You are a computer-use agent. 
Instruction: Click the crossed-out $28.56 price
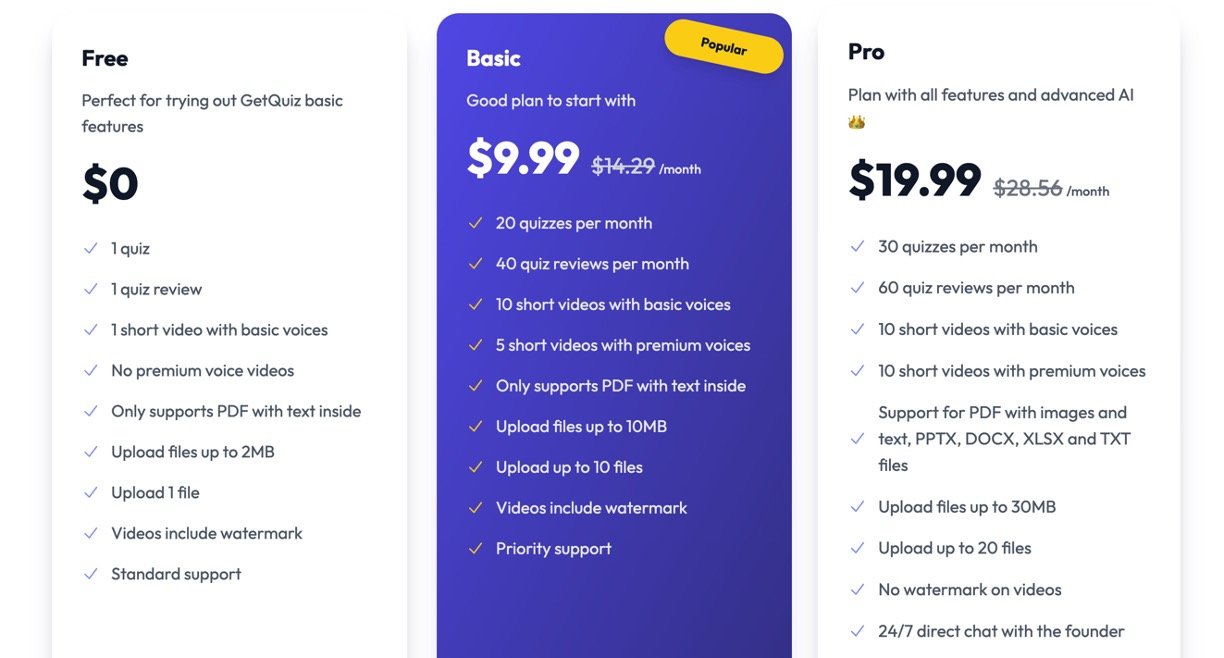click(x=1027, y=188)
